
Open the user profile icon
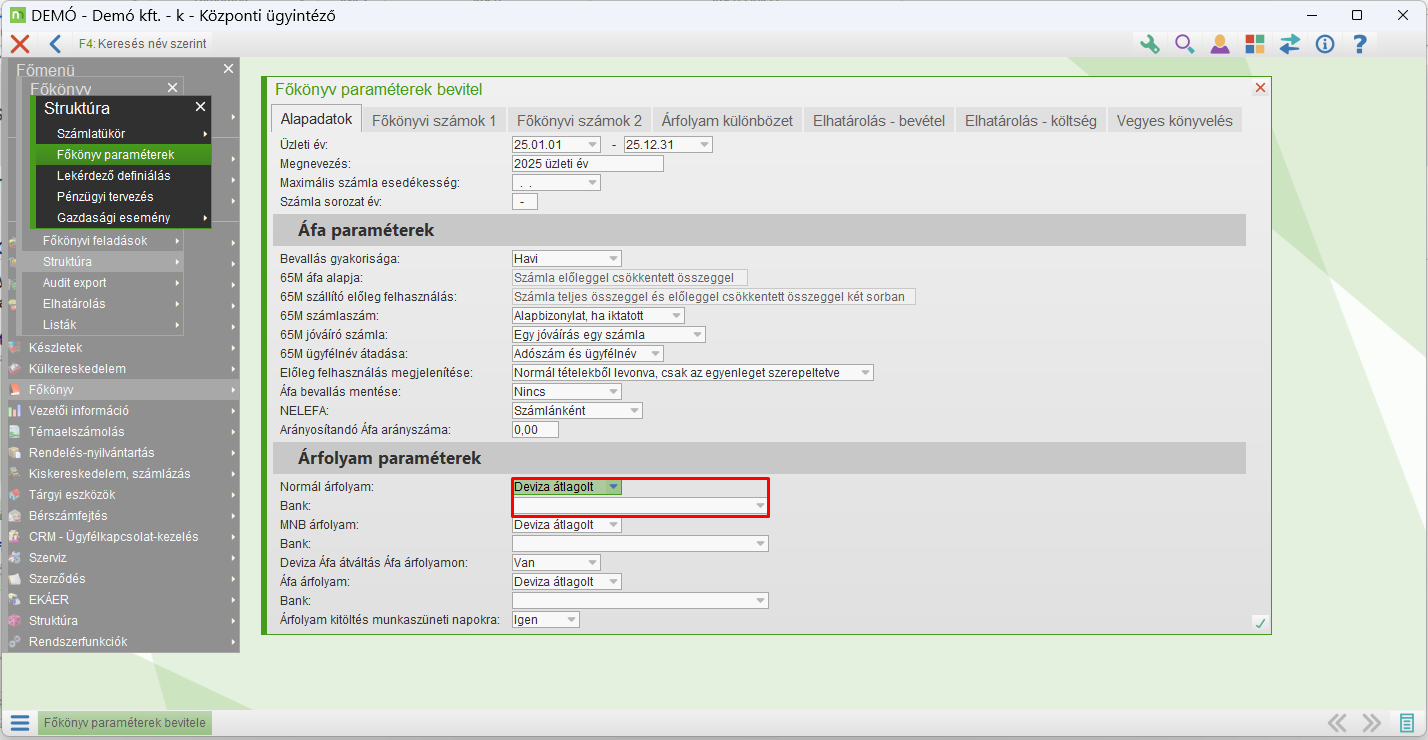(x=1219, y=44)
